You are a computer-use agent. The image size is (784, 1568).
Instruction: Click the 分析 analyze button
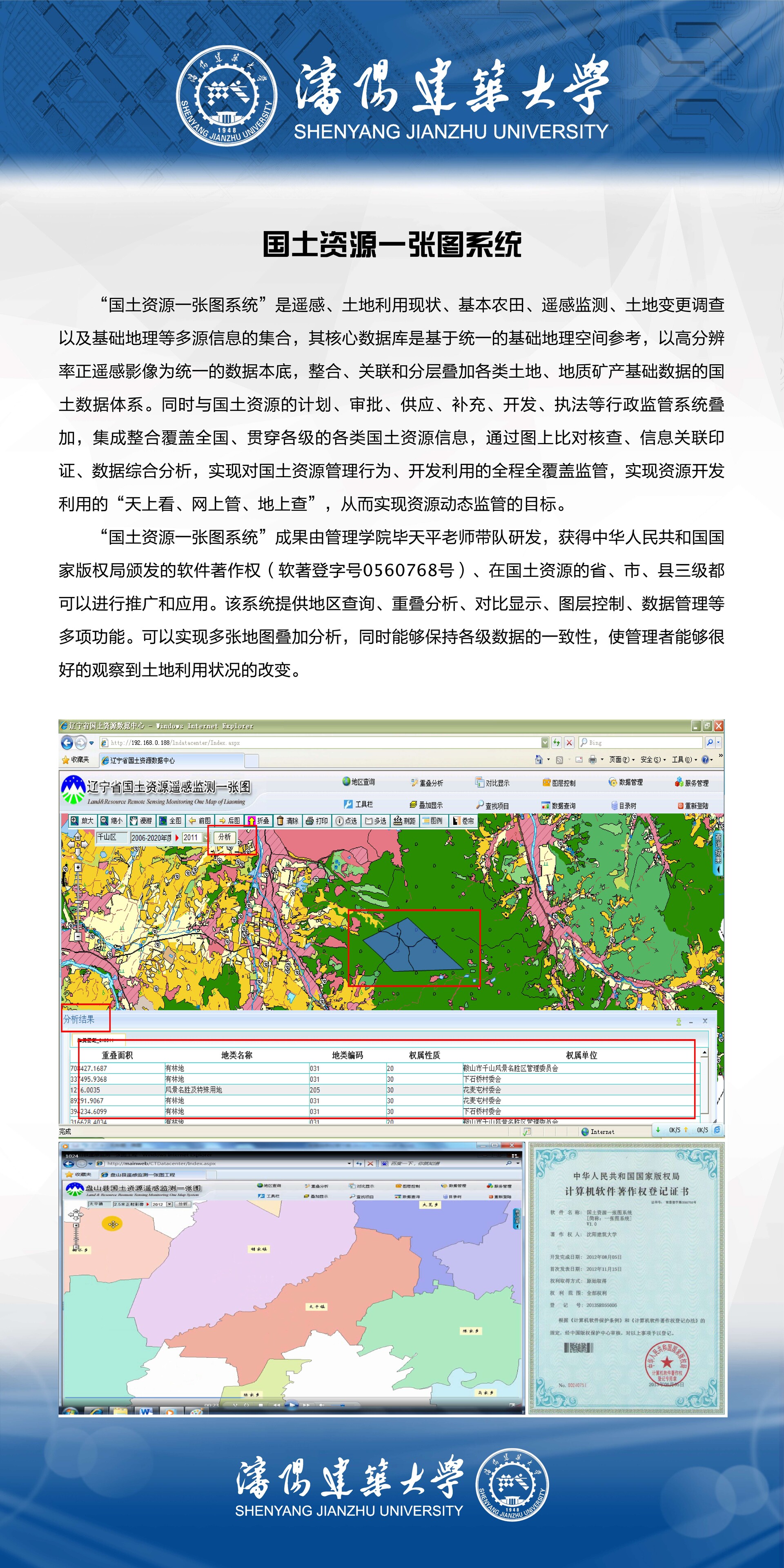(x=225, y=837)
